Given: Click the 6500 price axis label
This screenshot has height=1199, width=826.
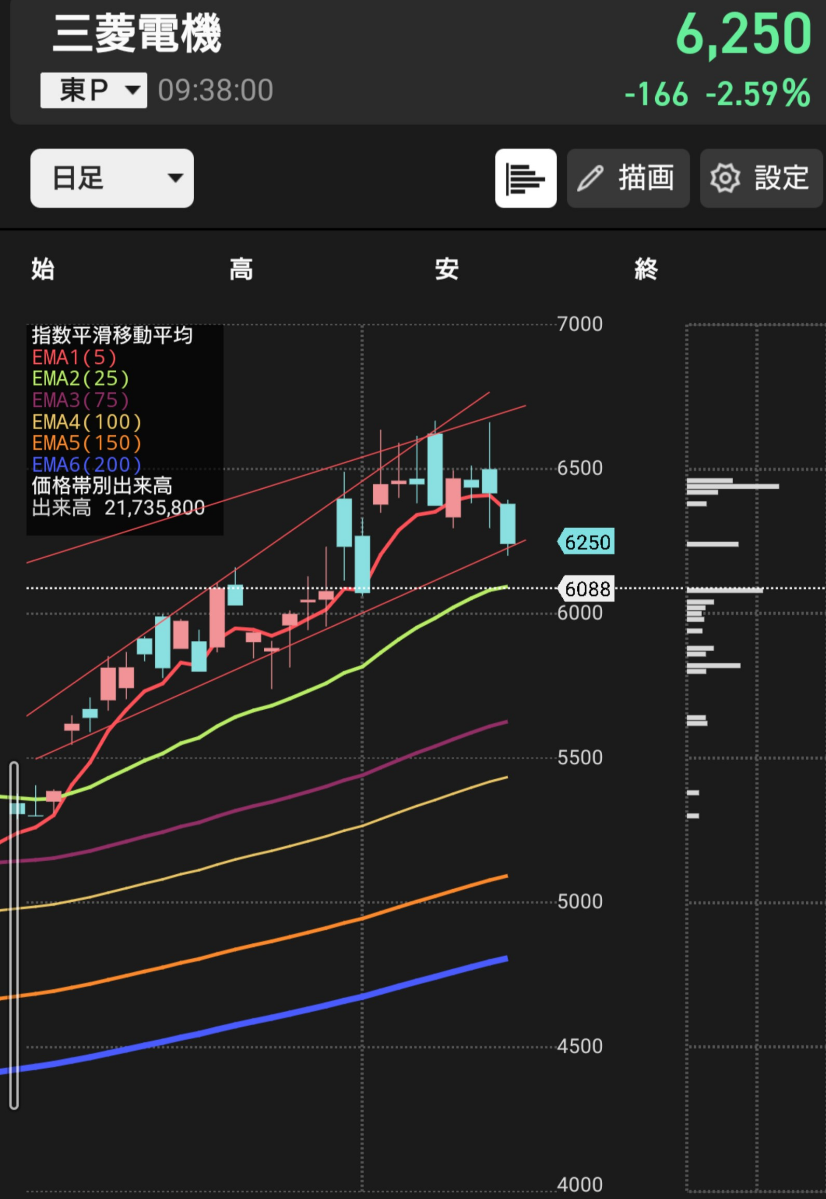Looking at the screenshot, I should point(580,468).
